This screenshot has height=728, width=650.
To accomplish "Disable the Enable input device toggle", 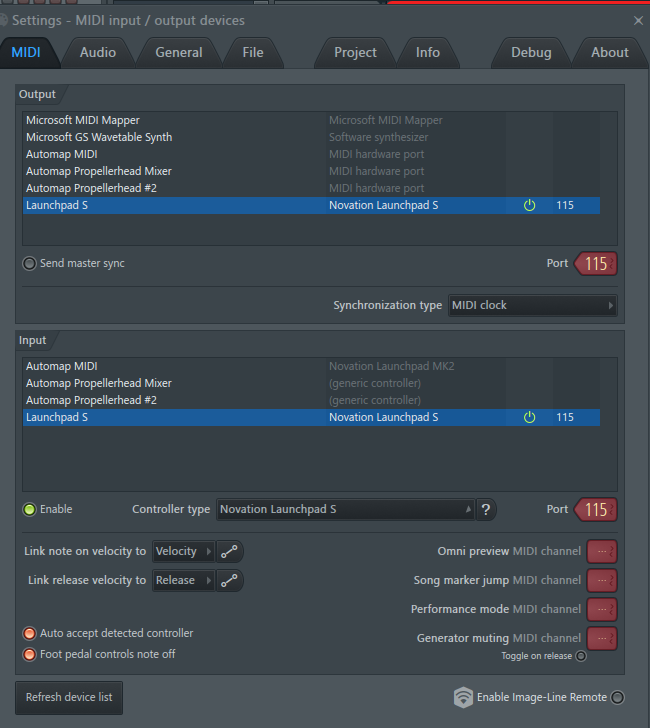I will coord(29,509).
